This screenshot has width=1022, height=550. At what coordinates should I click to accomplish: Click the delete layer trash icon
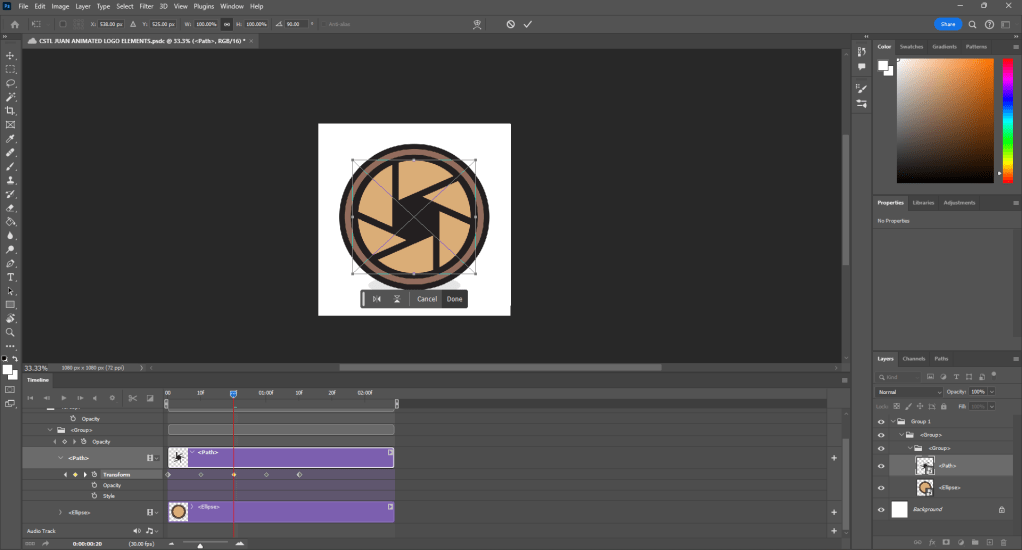(x=1003, y=542)
